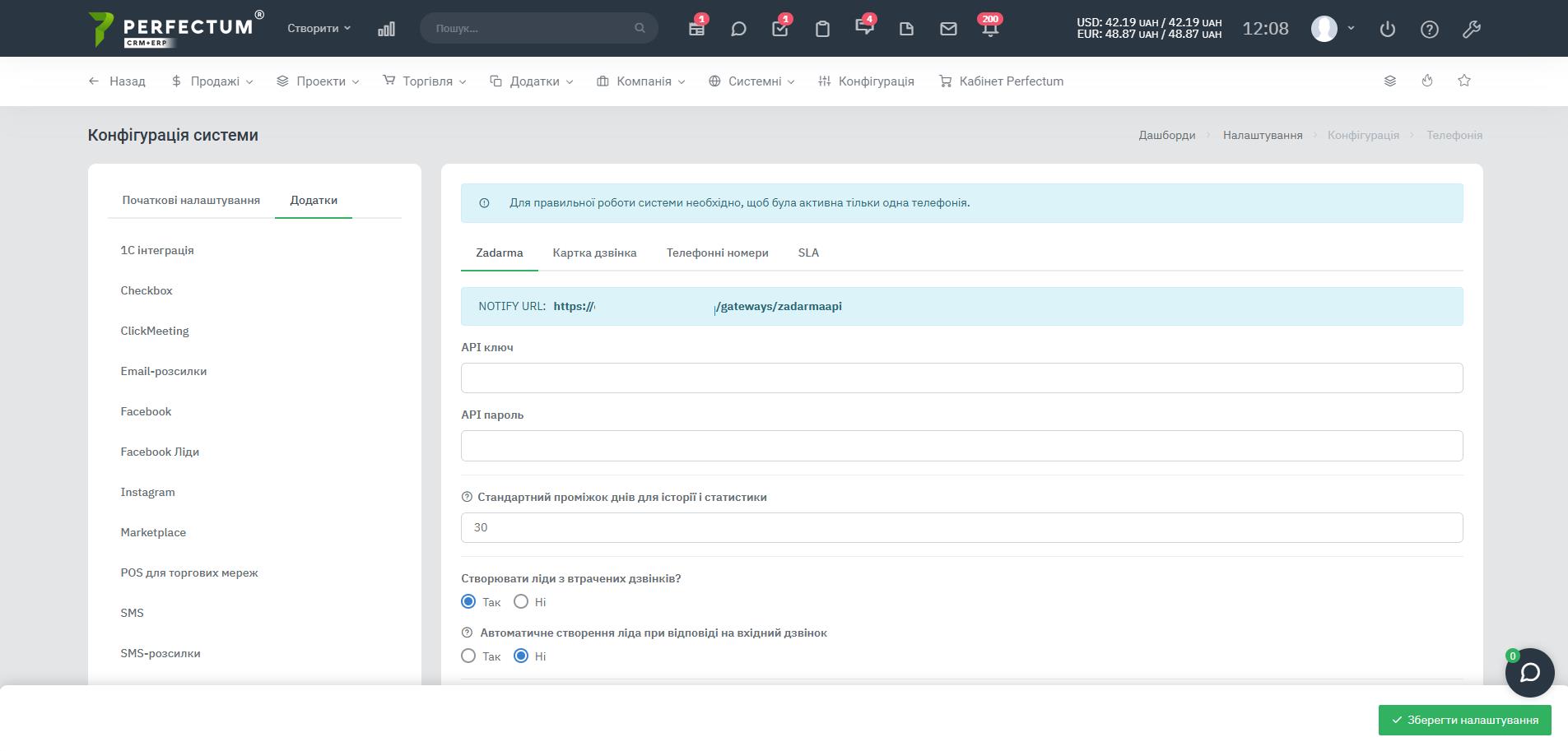This screenshot has height=751, width=1568.
Task: Open 'Facebook Ліди' in the sidebar
Action: [x=160, y=452]
